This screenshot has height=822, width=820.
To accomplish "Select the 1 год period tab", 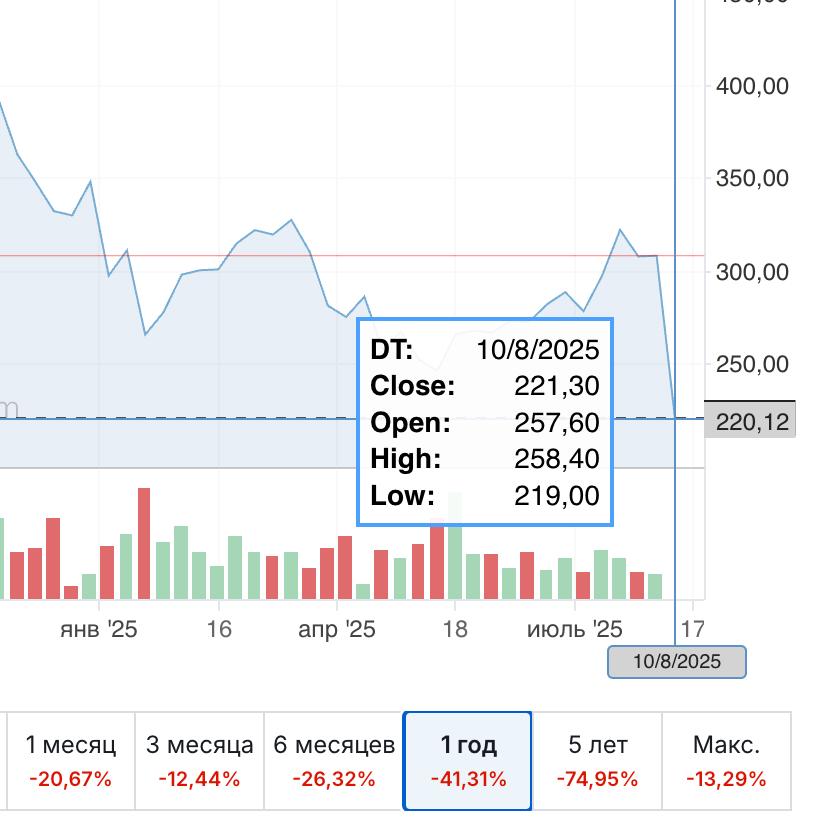I will pyautogui.click(x=468, y=761).
